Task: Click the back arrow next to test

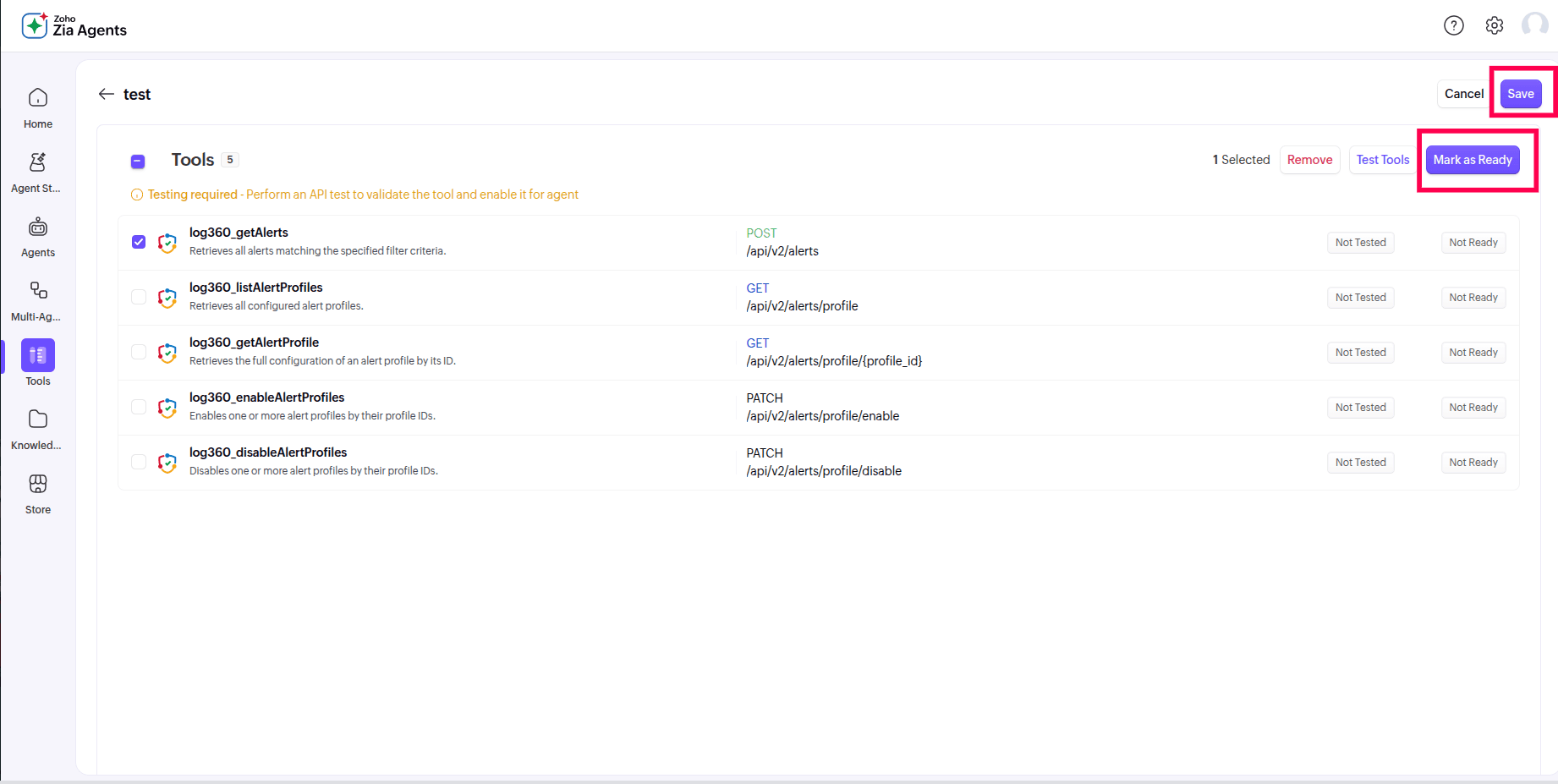Action: [x=107, y=94]
